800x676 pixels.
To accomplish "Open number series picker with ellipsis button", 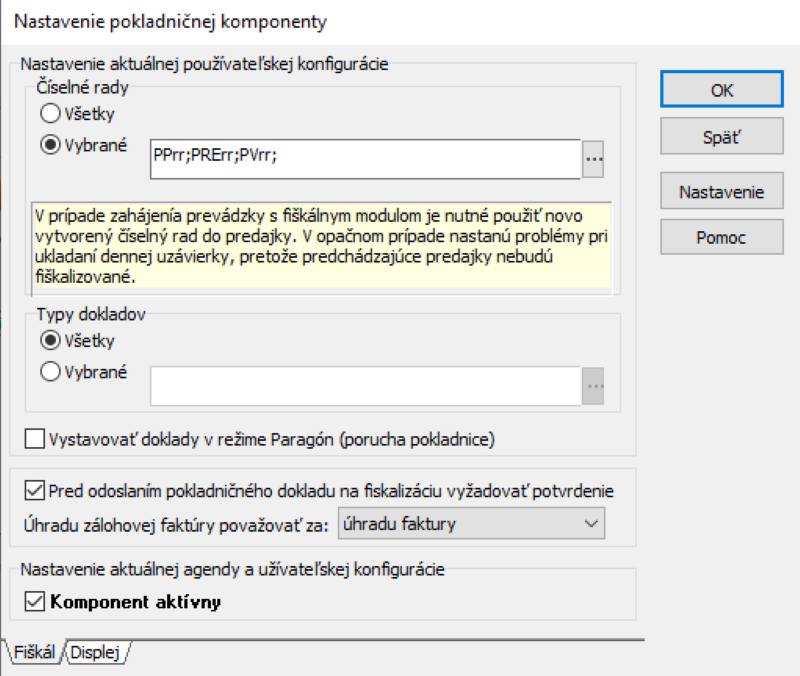I will tap(593, 159).
